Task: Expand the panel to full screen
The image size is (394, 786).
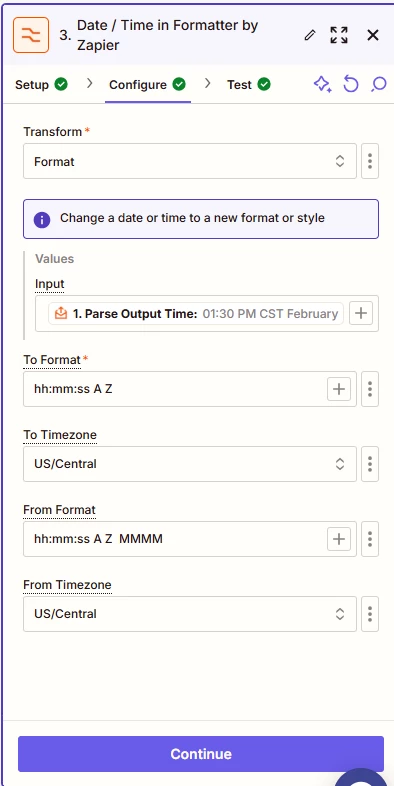Action: tap(339, 35)
